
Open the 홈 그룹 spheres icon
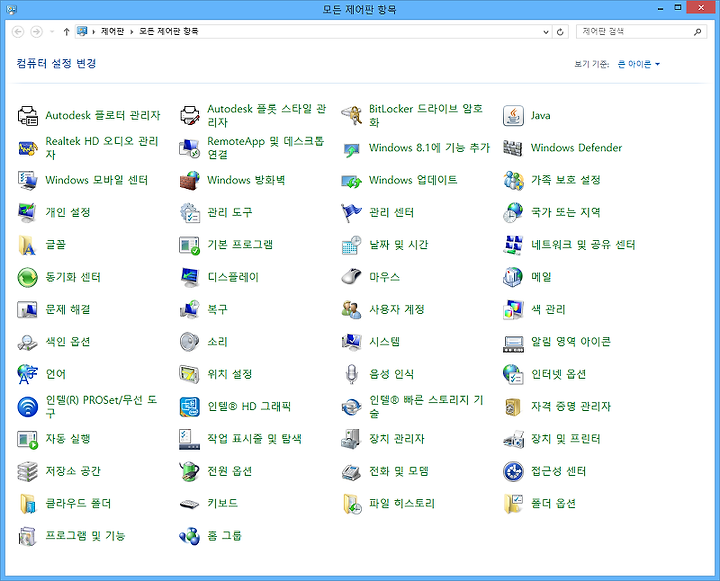point(189,536)
